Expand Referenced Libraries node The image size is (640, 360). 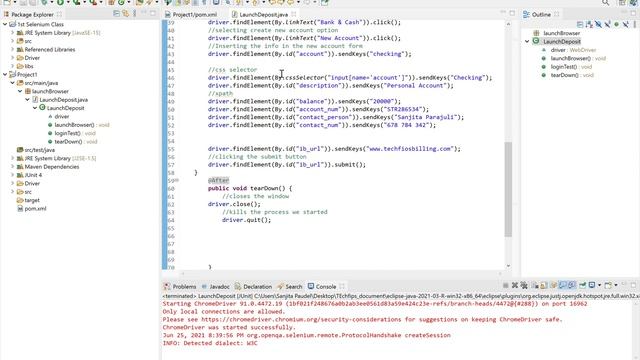pyautogui.click(x=12, y=49)
